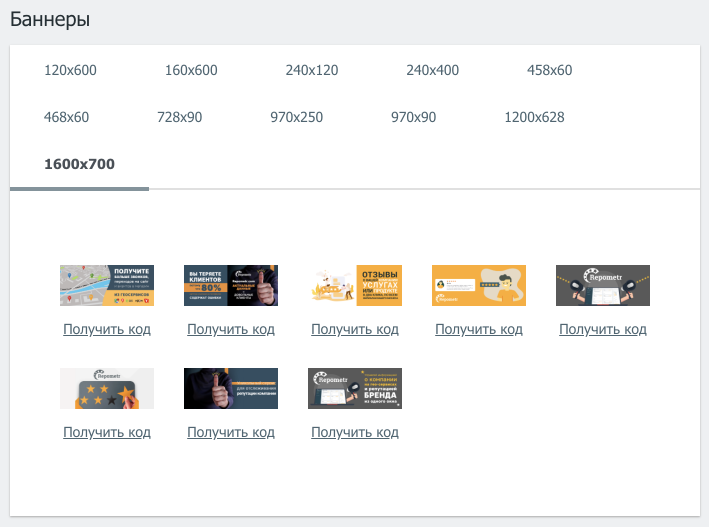This screenshot has width=709, height=527.
Task: Select the 240x120 banner size
Action: pyautogui.click(x=311, y=70)
